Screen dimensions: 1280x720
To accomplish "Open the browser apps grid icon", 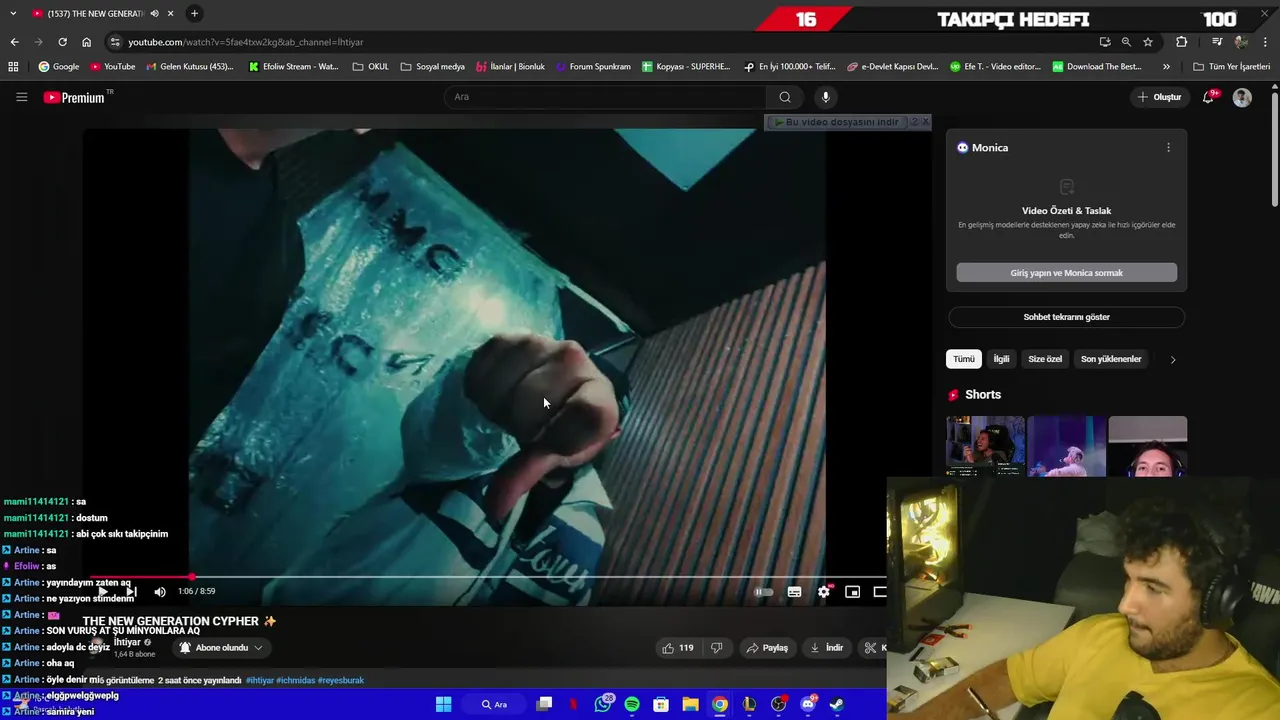I will (x=13, y=67).
